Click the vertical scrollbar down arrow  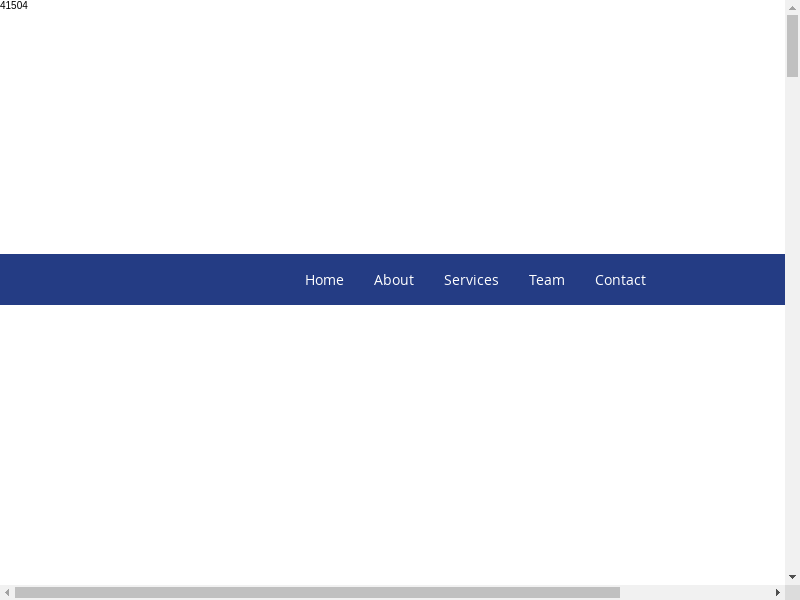coord(792,577)
